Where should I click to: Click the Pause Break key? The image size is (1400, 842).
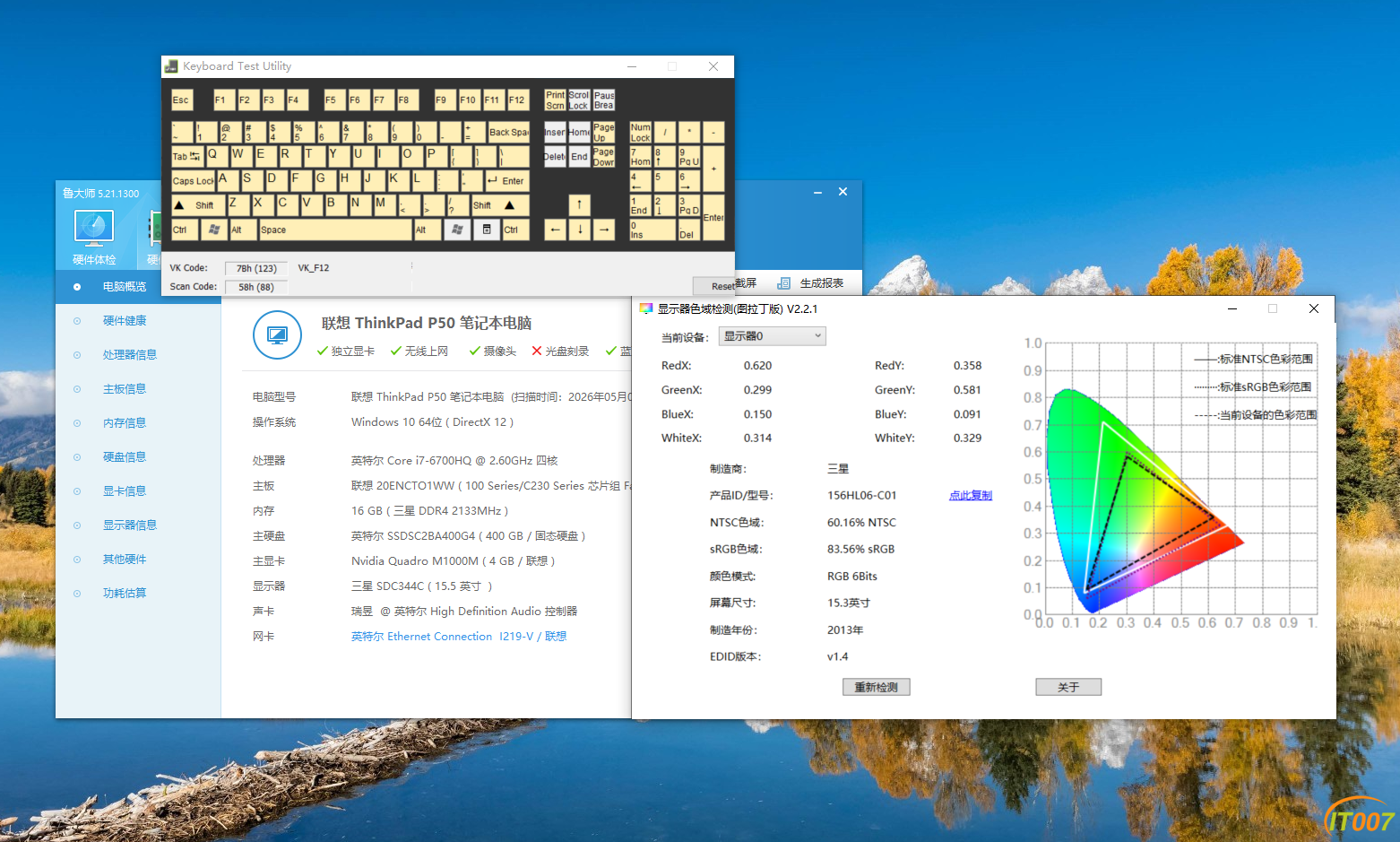[604, 100]
